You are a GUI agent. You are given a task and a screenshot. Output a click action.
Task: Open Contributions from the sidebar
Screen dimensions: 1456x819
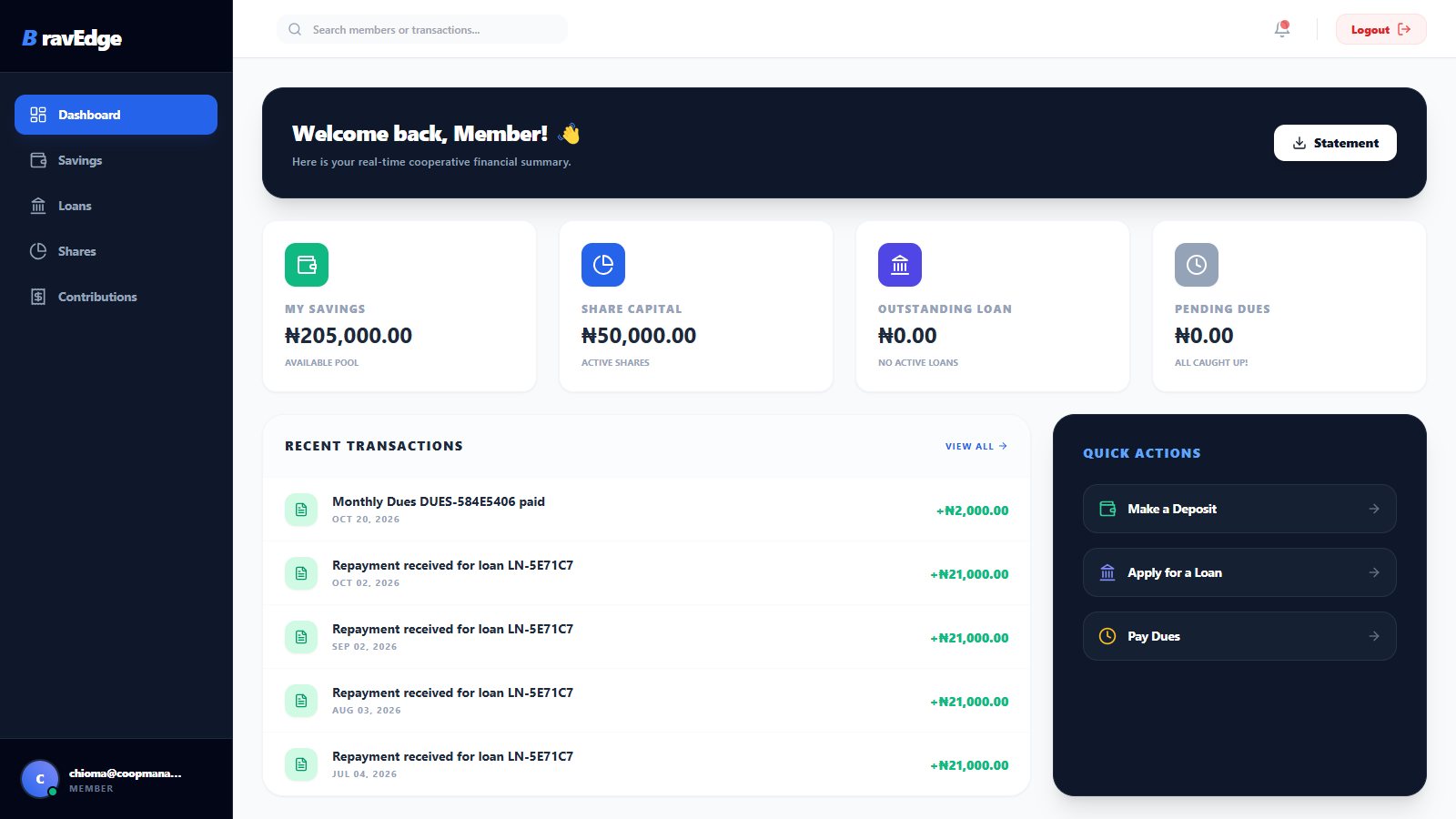pyautogui.click(x=116, y=297)
